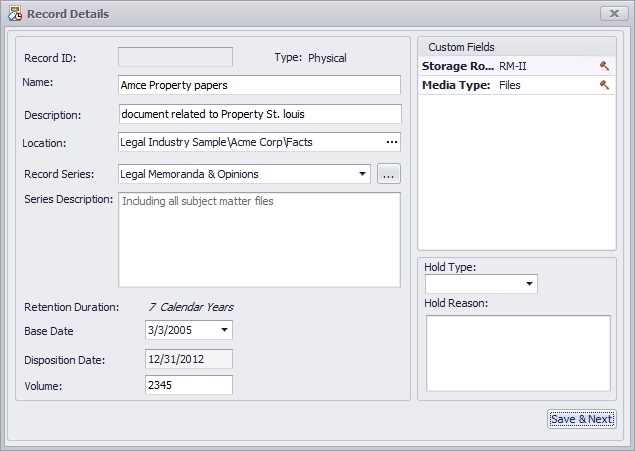Click the Series Description text area
The width and height of the screenshot is (635, 451).
click(x=258, y=240)
